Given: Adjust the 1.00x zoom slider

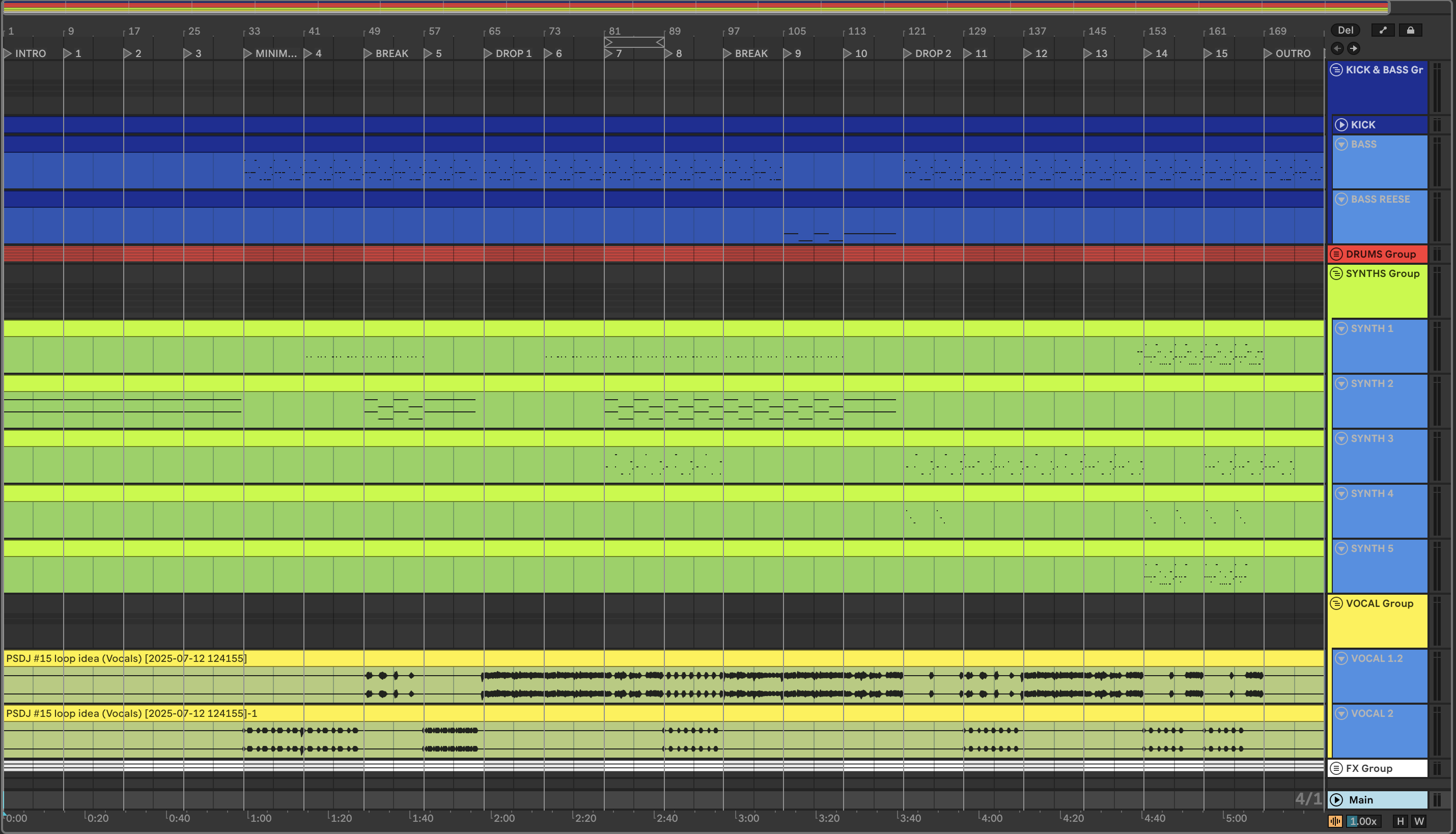Looking at the screenshot, I should tap(1363, 821).
